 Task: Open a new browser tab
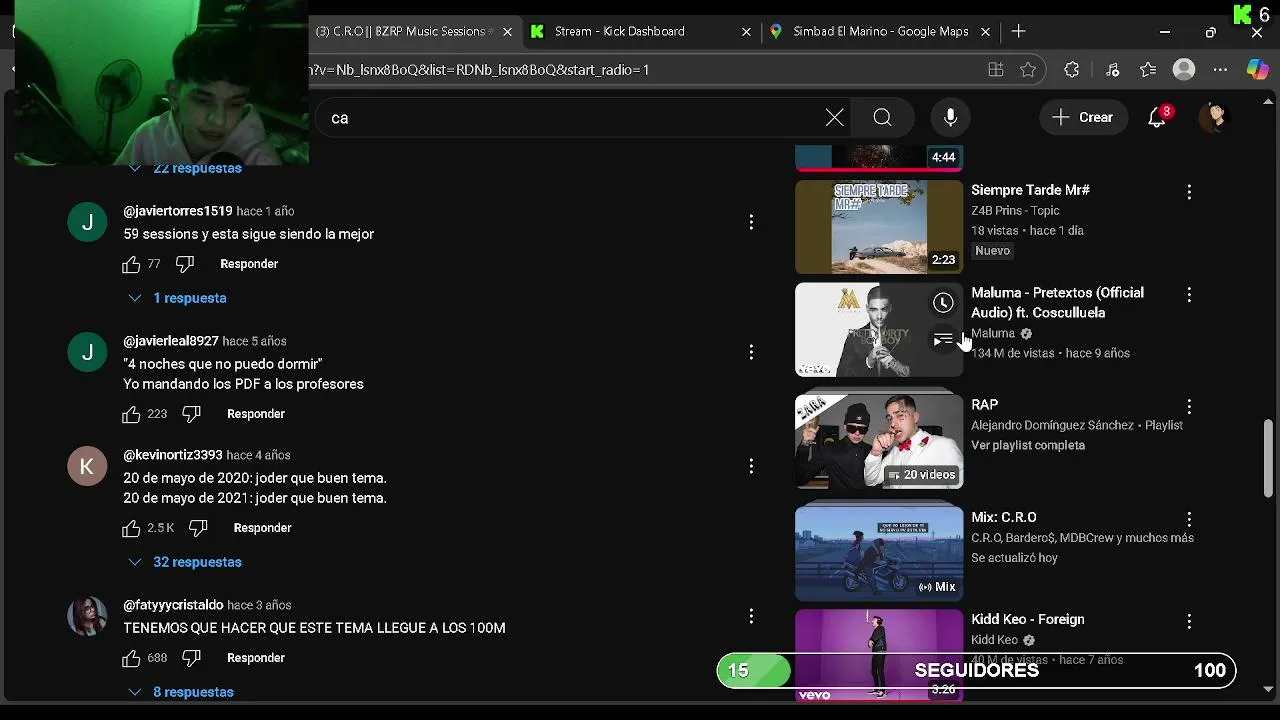(1018, 32)
